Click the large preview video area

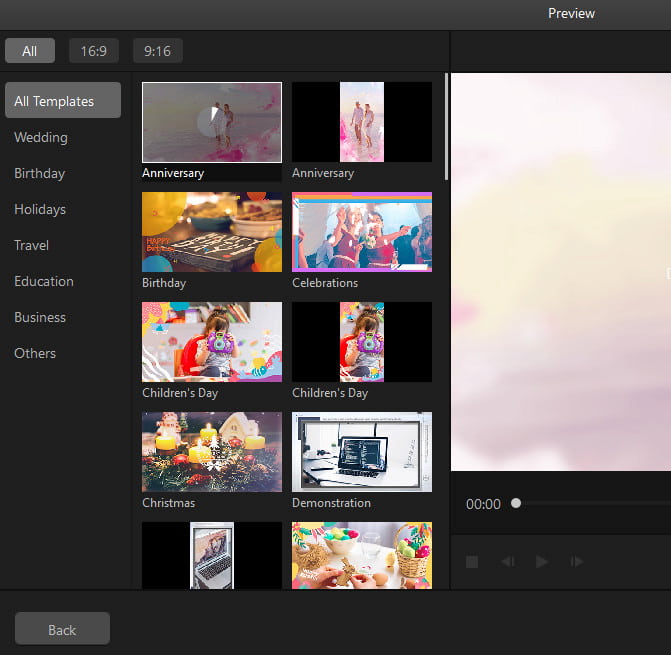tap(561, 272)
